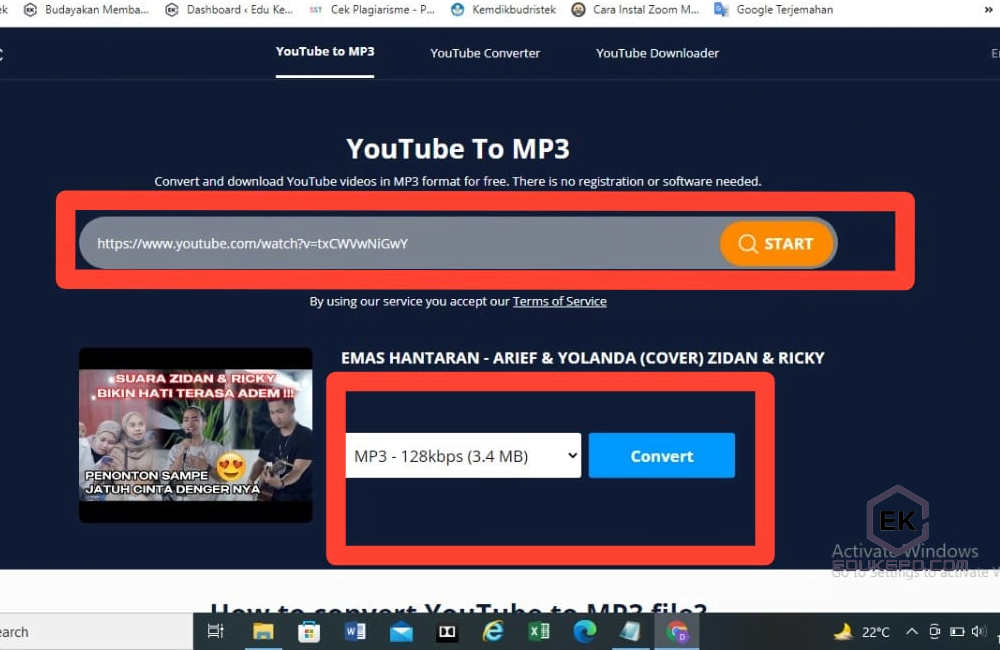Open Microsoft Store from the taskbar
This screenshot has width=1000, height=650.
click(x=309, y=632)
